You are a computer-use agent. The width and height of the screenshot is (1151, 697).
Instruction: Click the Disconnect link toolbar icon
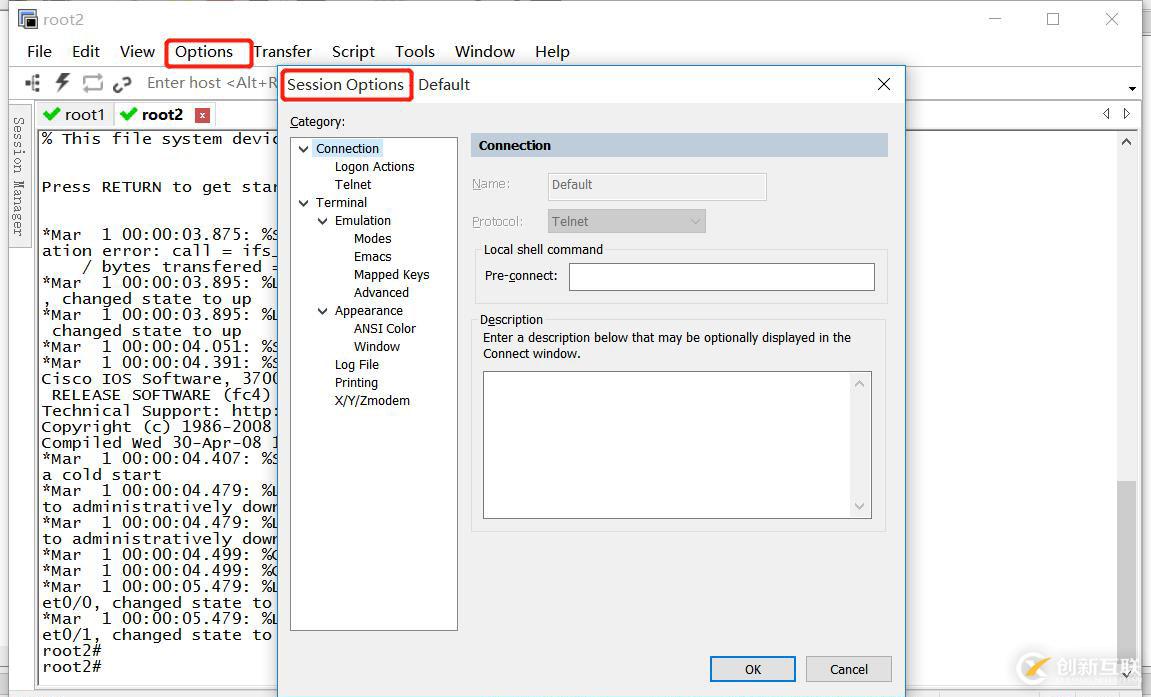122,84
